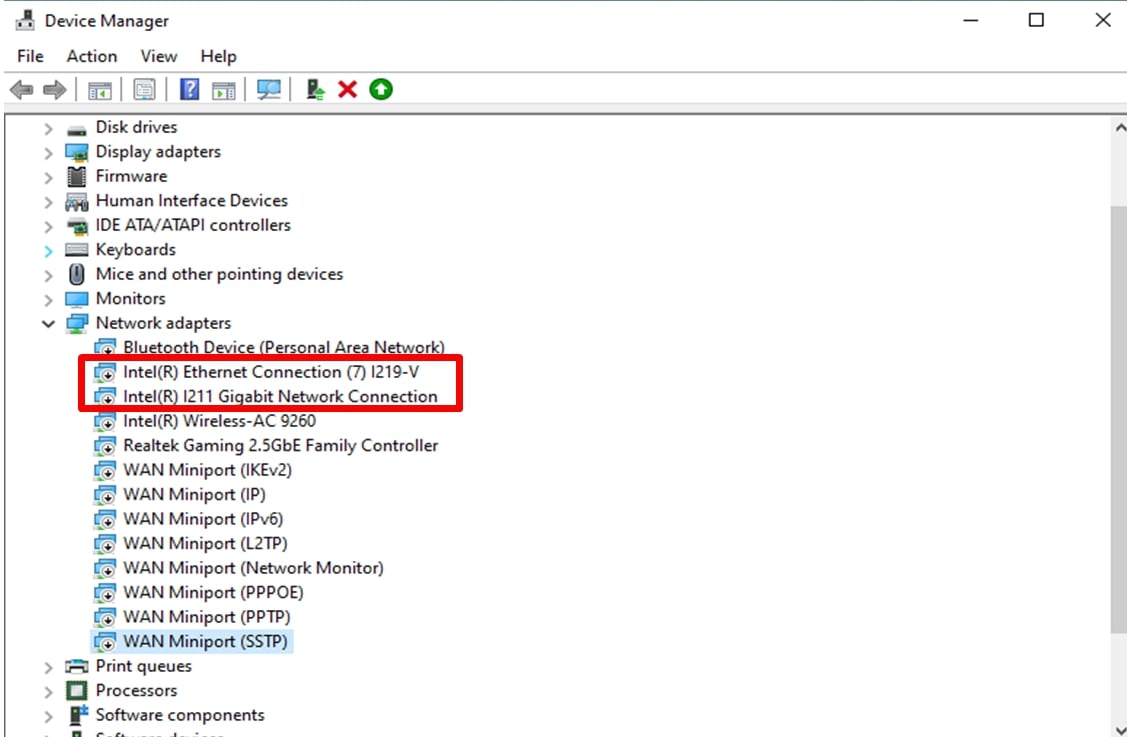This screenshot has height=737, width=1127.
Task: Collapse the Network adapters category
Action: pos(48,324)
